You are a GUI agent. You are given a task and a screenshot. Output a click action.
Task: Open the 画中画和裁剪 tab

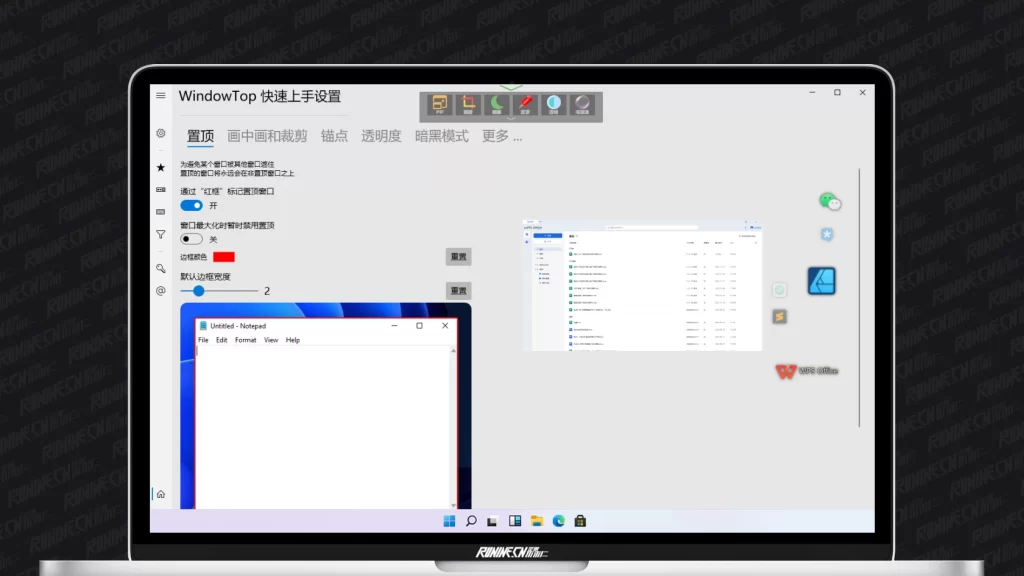[x=267, y=136]
